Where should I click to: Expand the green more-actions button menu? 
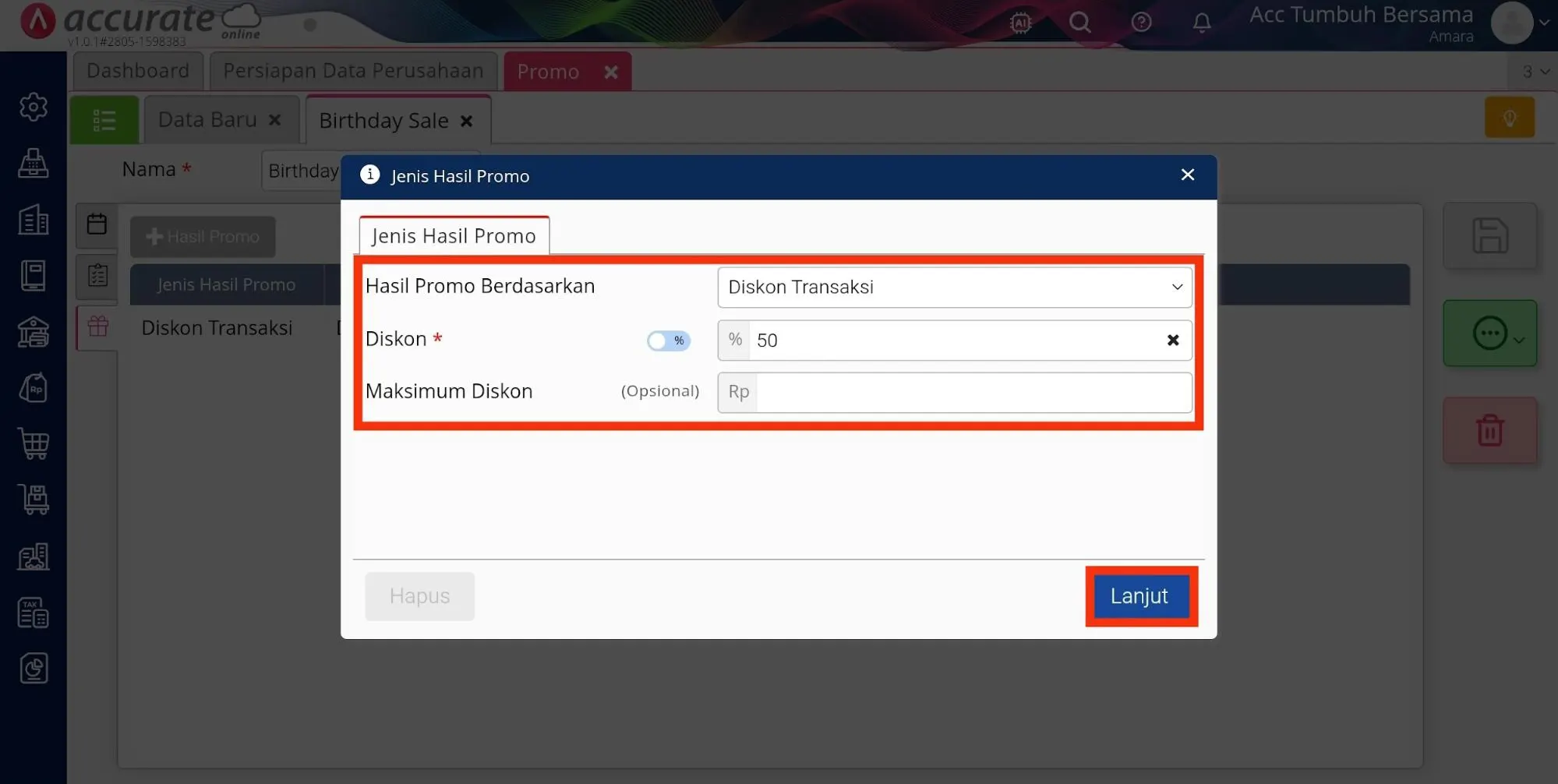click(1490, 334)
